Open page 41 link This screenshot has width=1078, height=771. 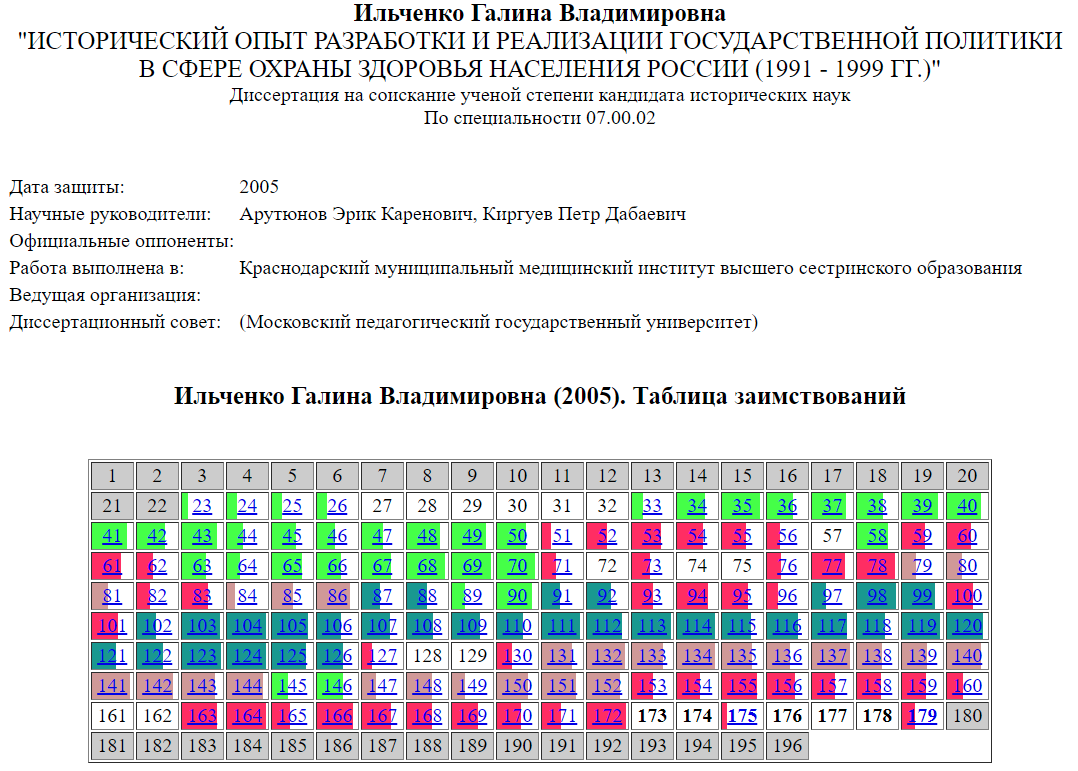[x=112, y=536]
